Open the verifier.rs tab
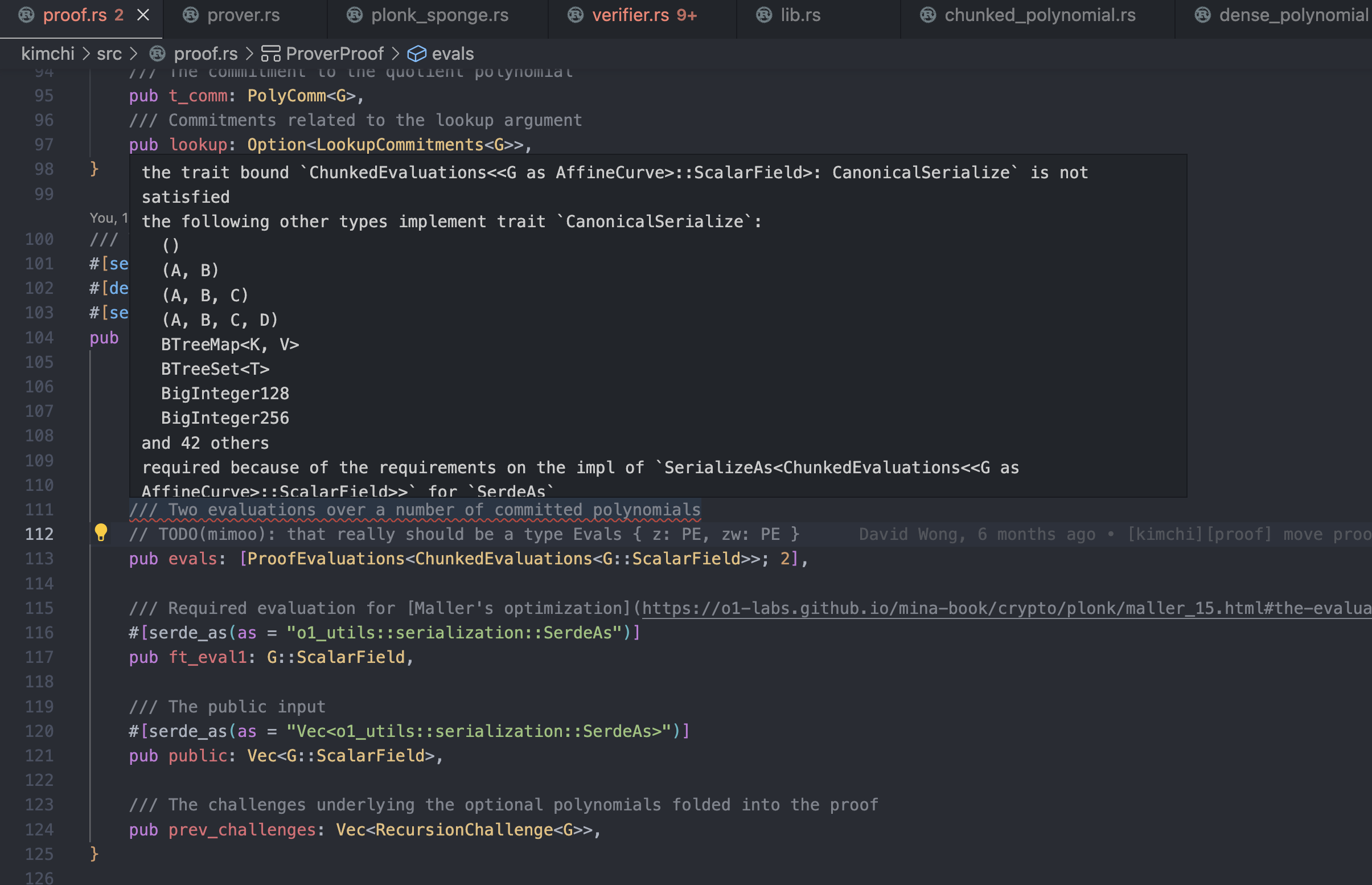This screenshot has height=885, width=1372. tap(630, 15)
